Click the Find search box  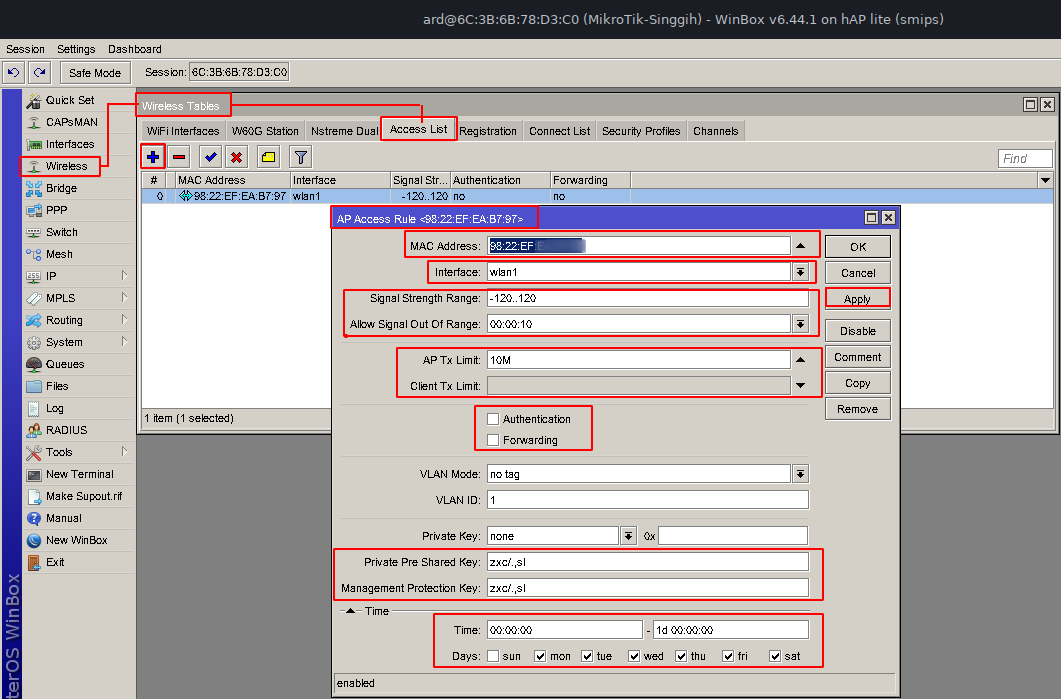coord(1025,158)
